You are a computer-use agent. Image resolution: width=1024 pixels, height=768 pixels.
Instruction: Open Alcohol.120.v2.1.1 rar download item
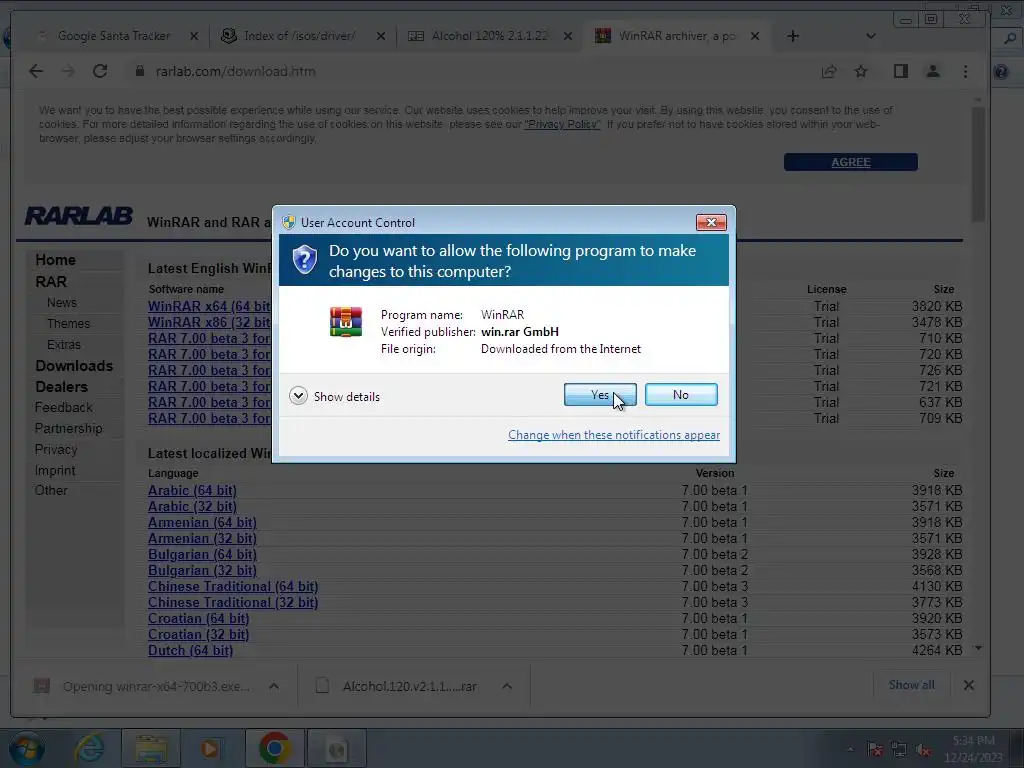(x=409, y=686)
